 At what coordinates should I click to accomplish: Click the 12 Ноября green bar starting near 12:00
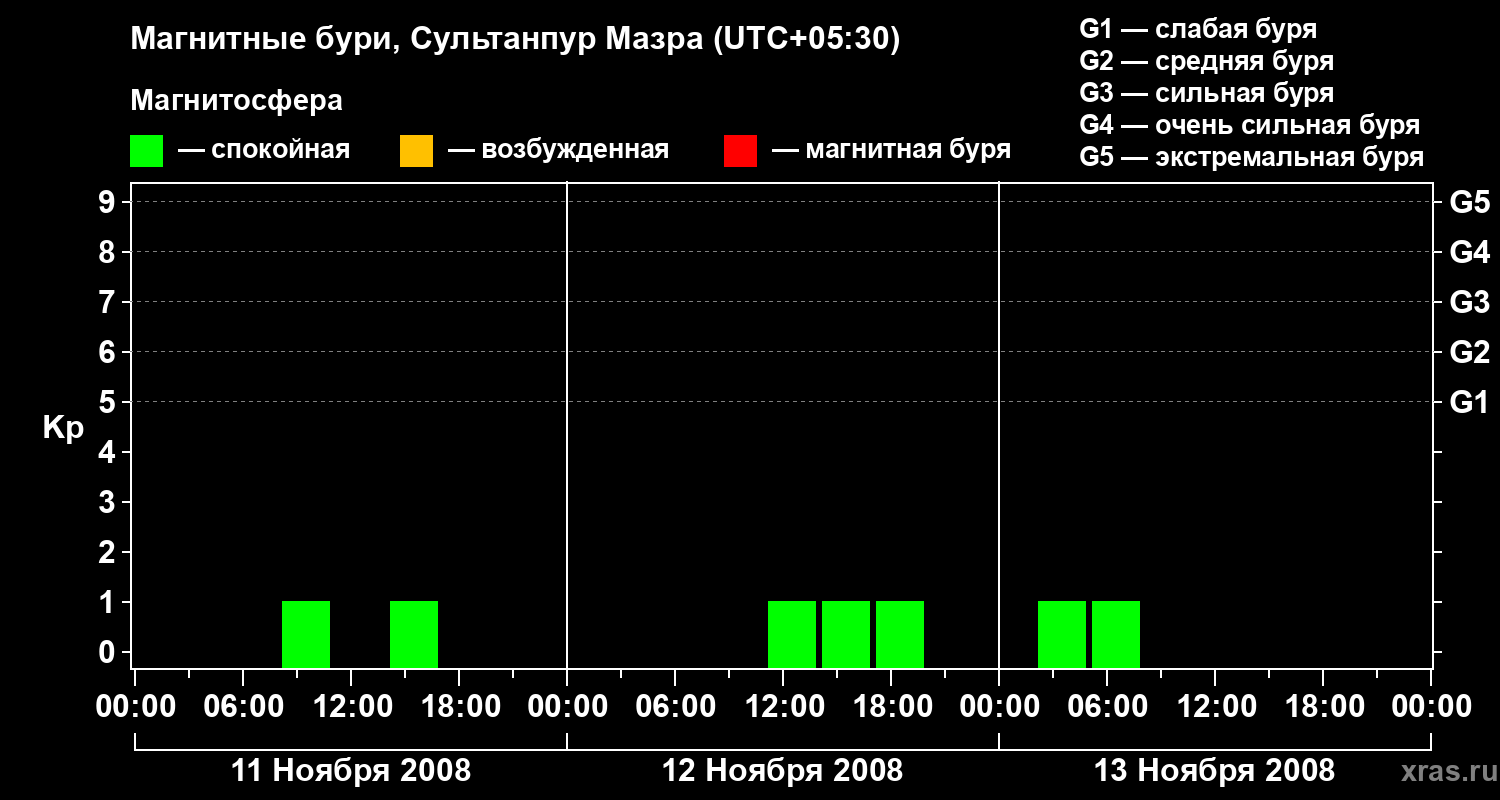click(x=792, y=634)
